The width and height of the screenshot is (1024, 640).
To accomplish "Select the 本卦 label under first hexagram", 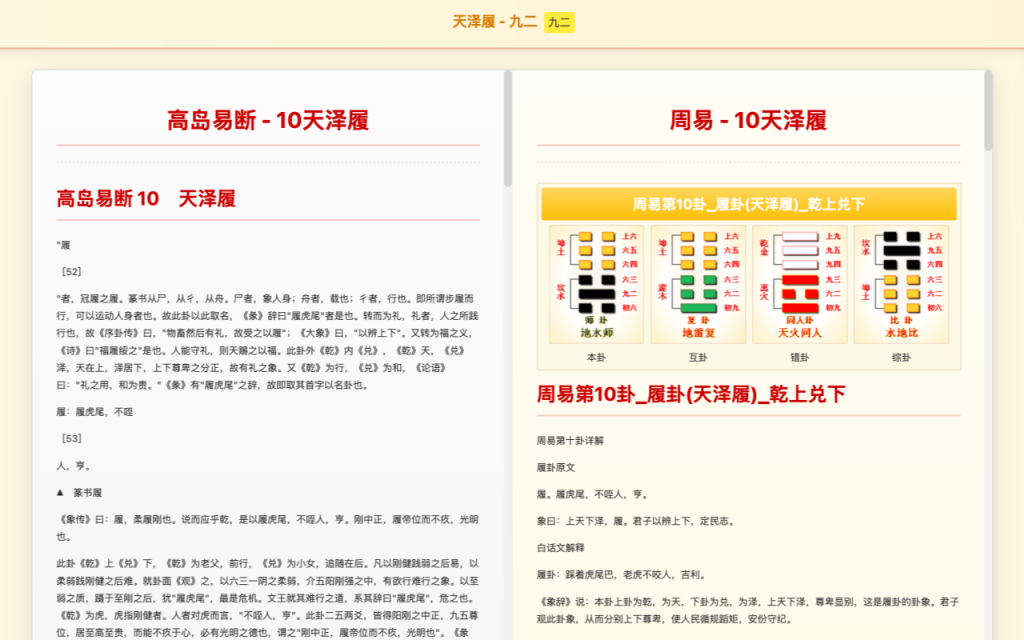I will pyautogui.click(x=597, y=356).
